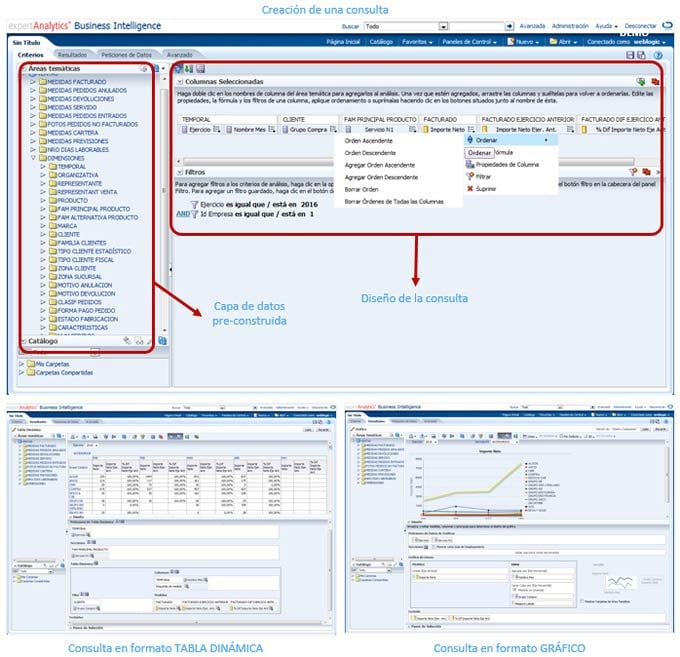Choose Orden Descendente from the sort submenu
The width and height of the screenshot is (680, 657).
pos(370,153)
